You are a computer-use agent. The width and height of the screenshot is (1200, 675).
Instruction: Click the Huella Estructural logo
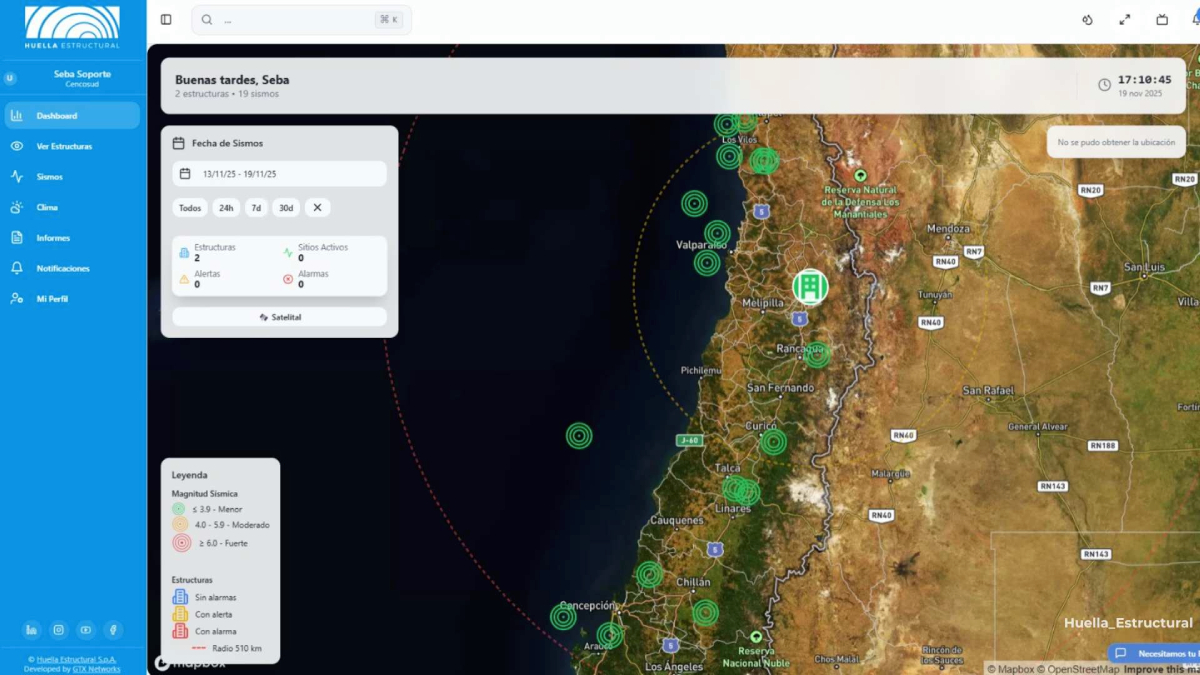click(72, 27)
